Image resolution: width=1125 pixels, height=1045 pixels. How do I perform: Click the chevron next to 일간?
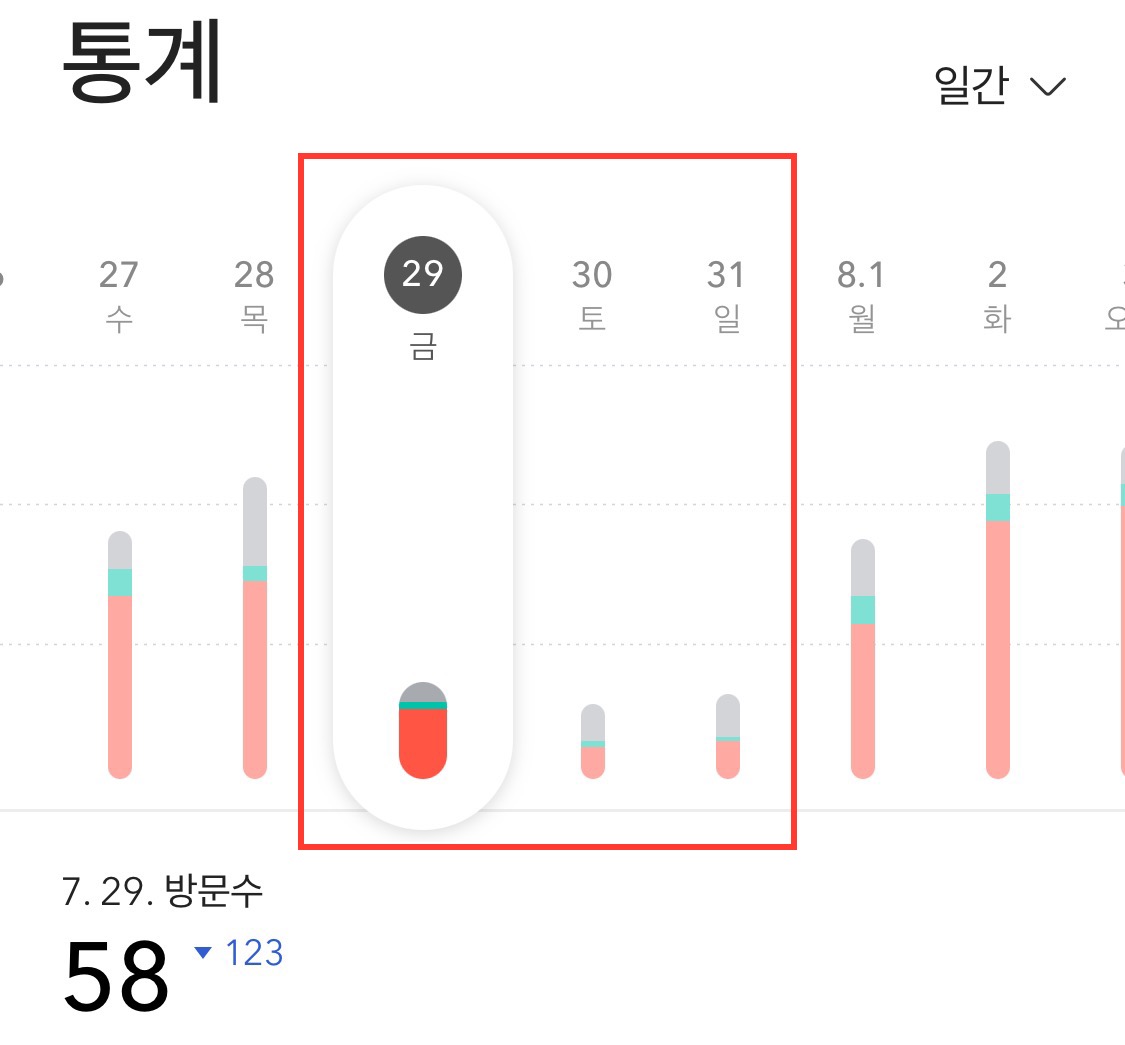click(x=1048, y=87)
